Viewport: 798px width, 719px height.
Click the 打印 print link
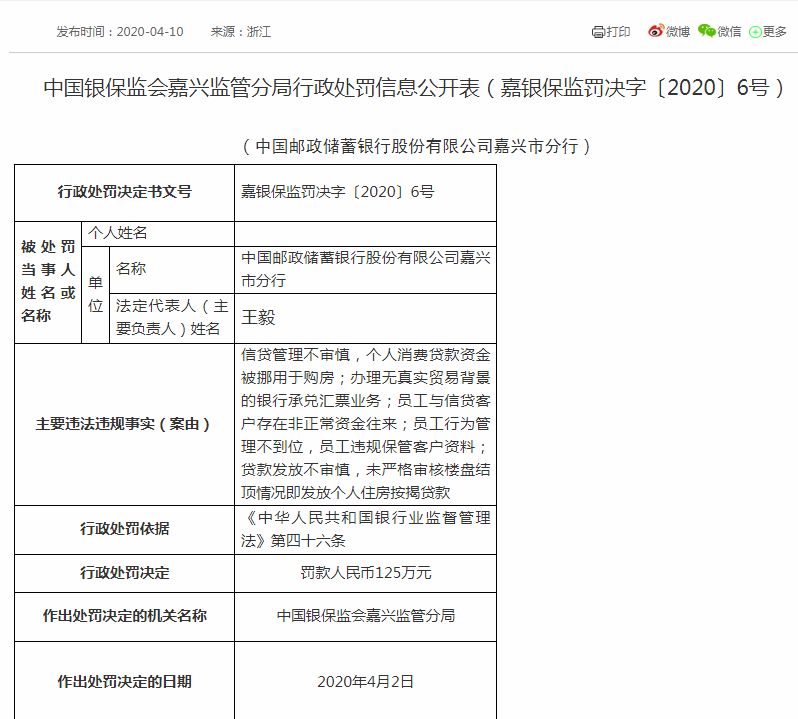pos(618,32)
